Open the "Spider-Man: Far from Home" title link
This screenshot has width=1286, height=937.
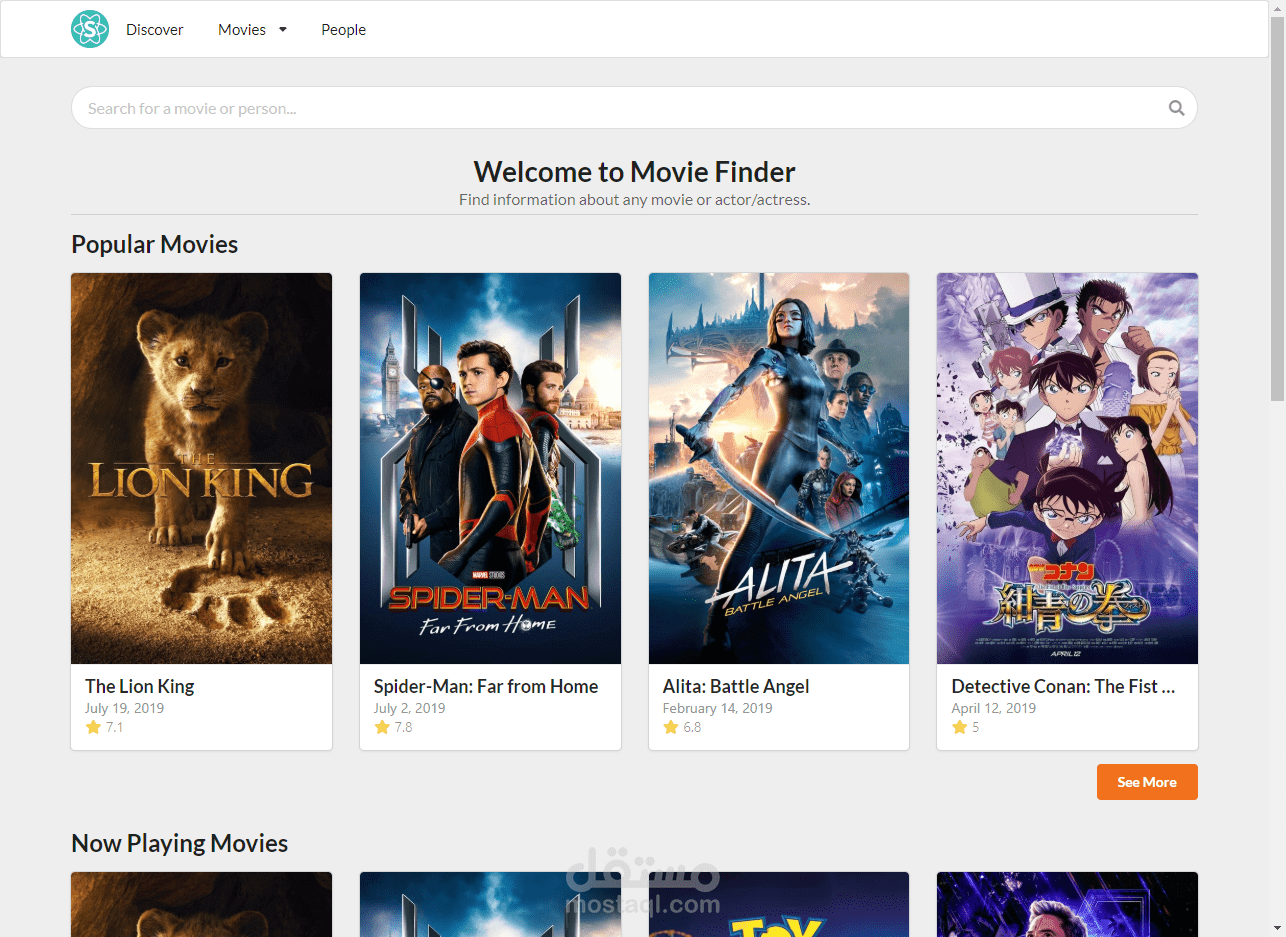pos(486,686)
